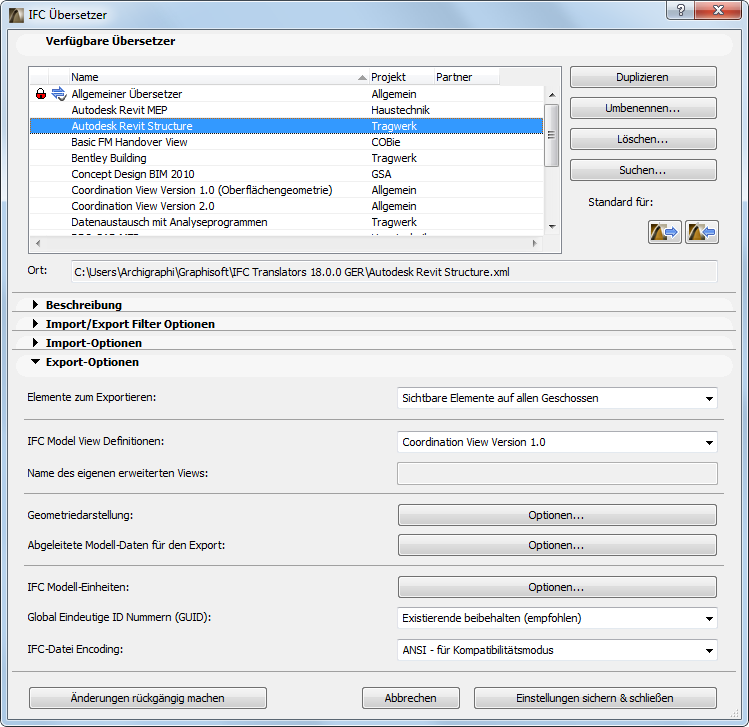The image size is (749, 727).
Task: Select Coordination View Version 1.0 (Oberflächengeometrie)
Action: [x=287, y=190]
